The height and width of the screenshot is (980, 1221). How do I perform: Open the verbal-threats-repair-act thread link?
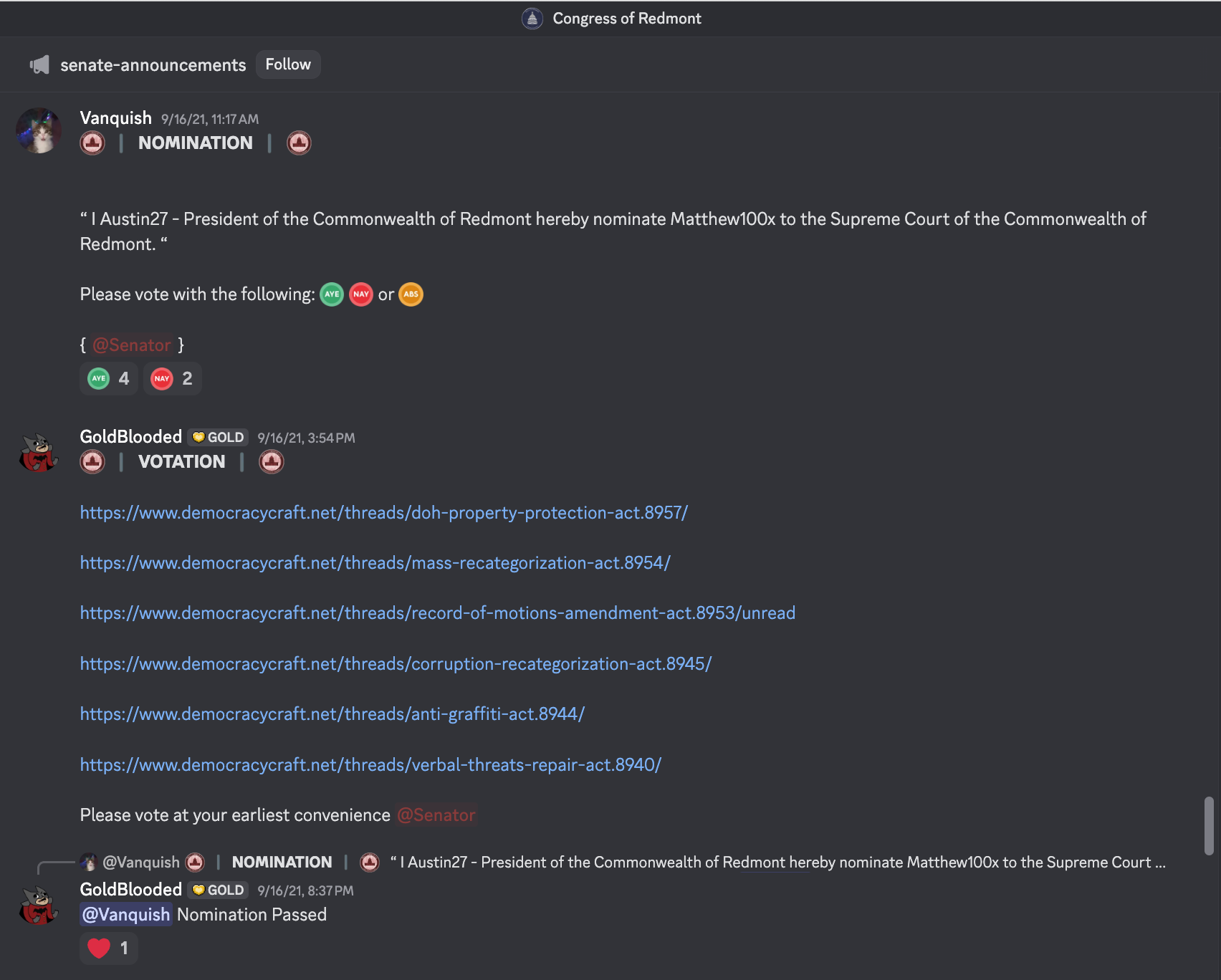tap(370, 765)
